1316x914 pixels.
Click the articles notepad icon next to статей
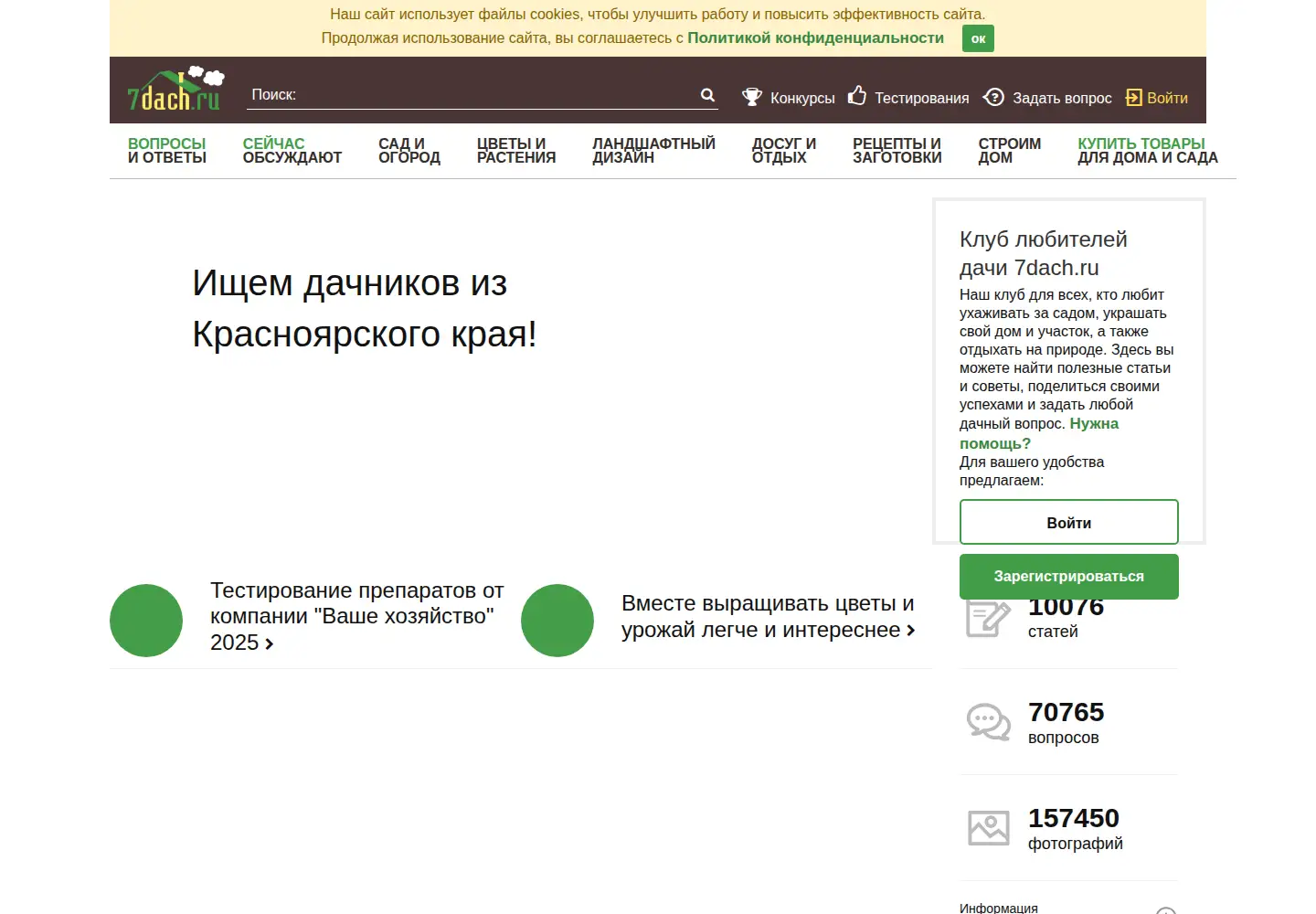pyautogui.click(x=989, y=619)
